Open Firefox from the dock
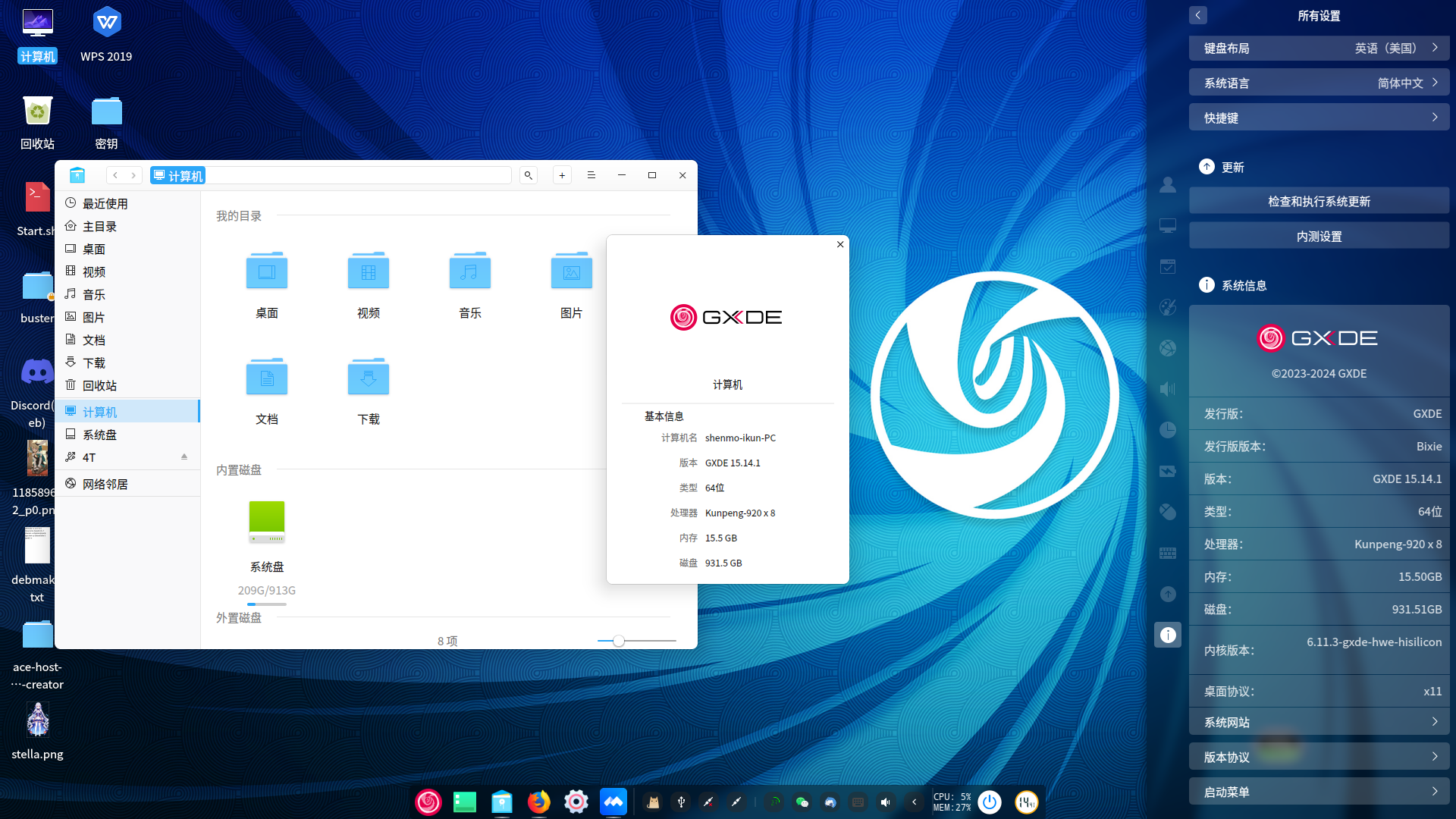1456x819 pixels. click(538, 802)
